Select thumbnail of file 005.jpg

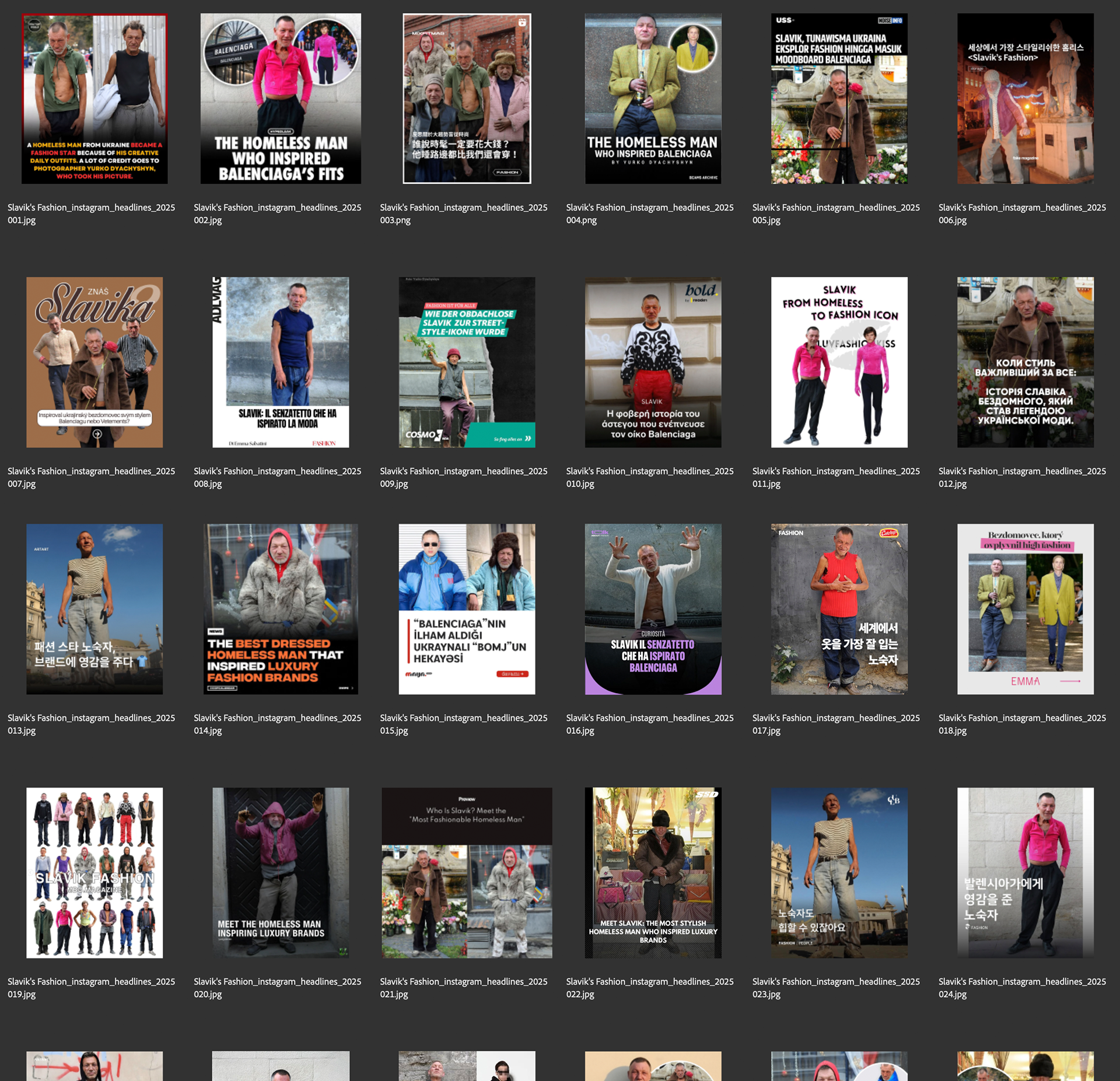(x=839, y=99)
